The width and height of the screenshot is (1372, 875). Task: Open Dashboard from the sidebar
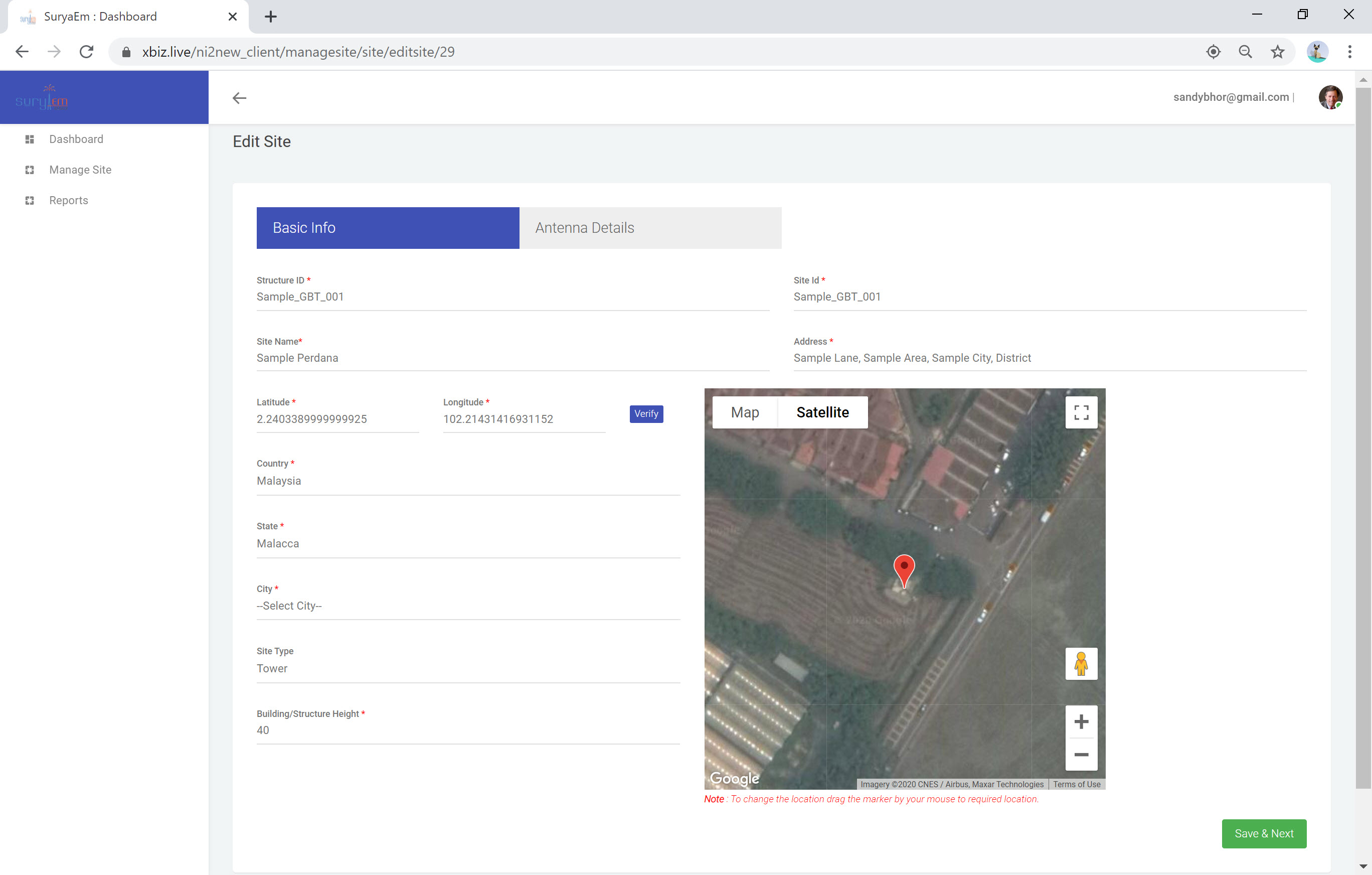(x=76, y=139)
